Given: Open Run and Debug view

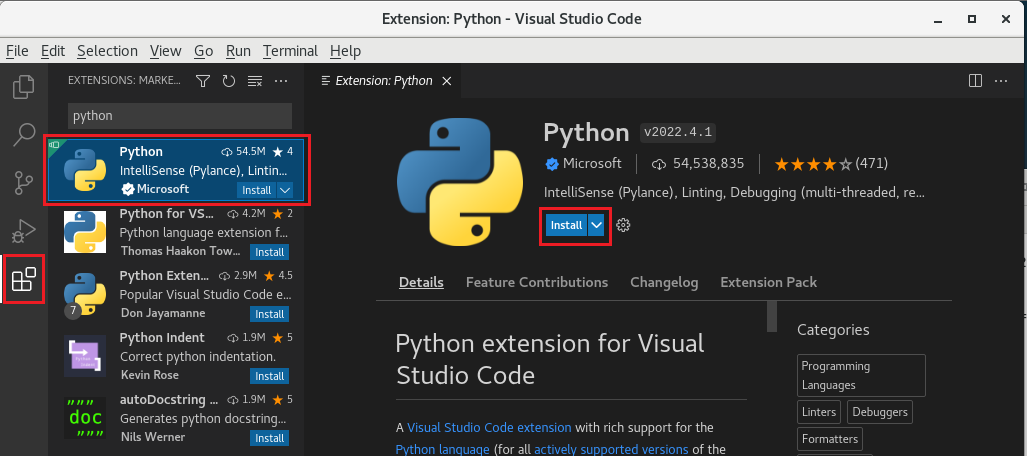Looking at the screenshot, I should (x=23, y=231).
